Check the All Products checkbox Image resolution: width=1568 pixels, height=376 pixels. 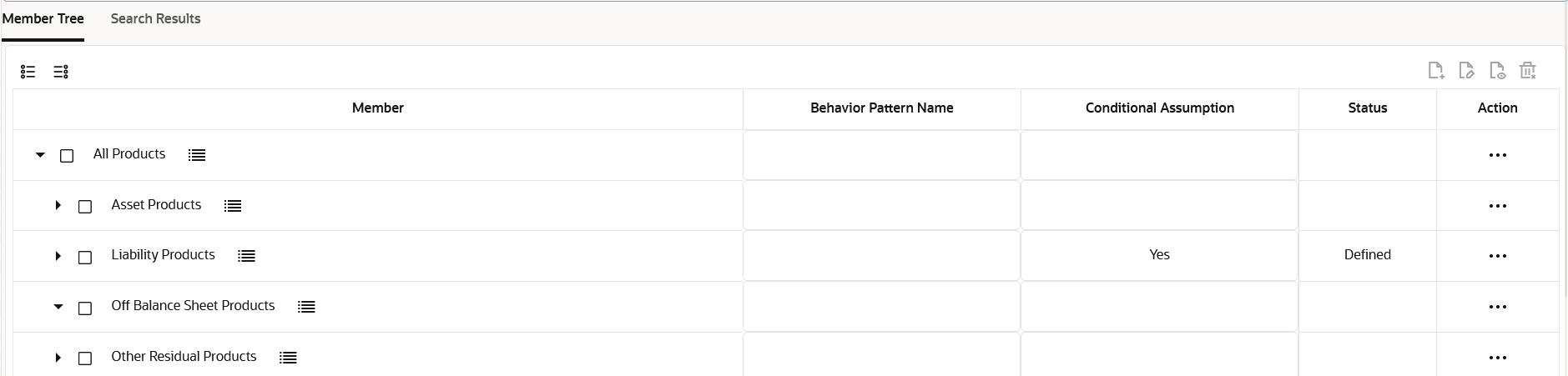67,156
